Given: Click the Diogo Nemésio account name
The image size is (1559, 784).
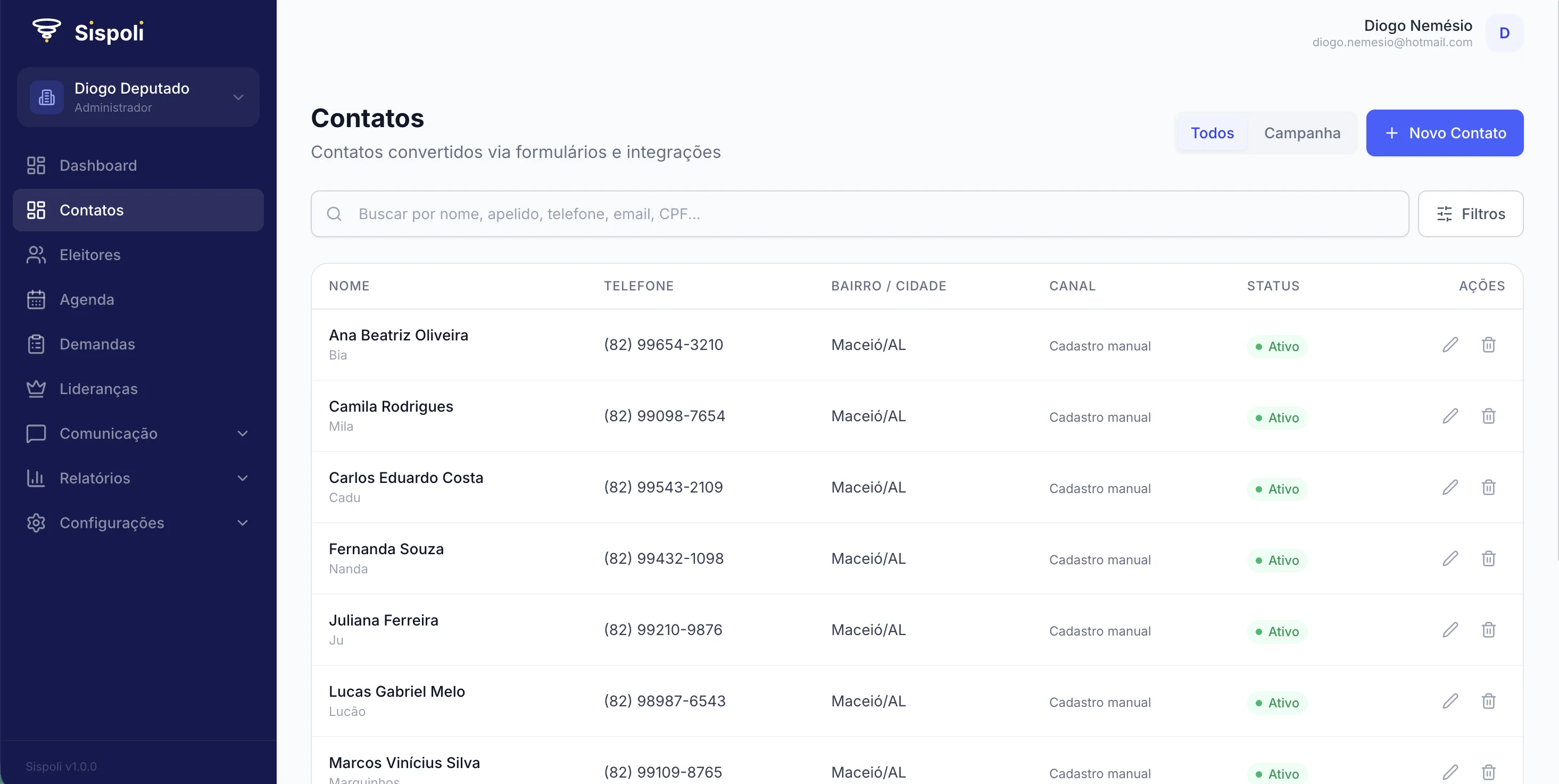Looking at the screenshot, I should [x=1417, y=26].
